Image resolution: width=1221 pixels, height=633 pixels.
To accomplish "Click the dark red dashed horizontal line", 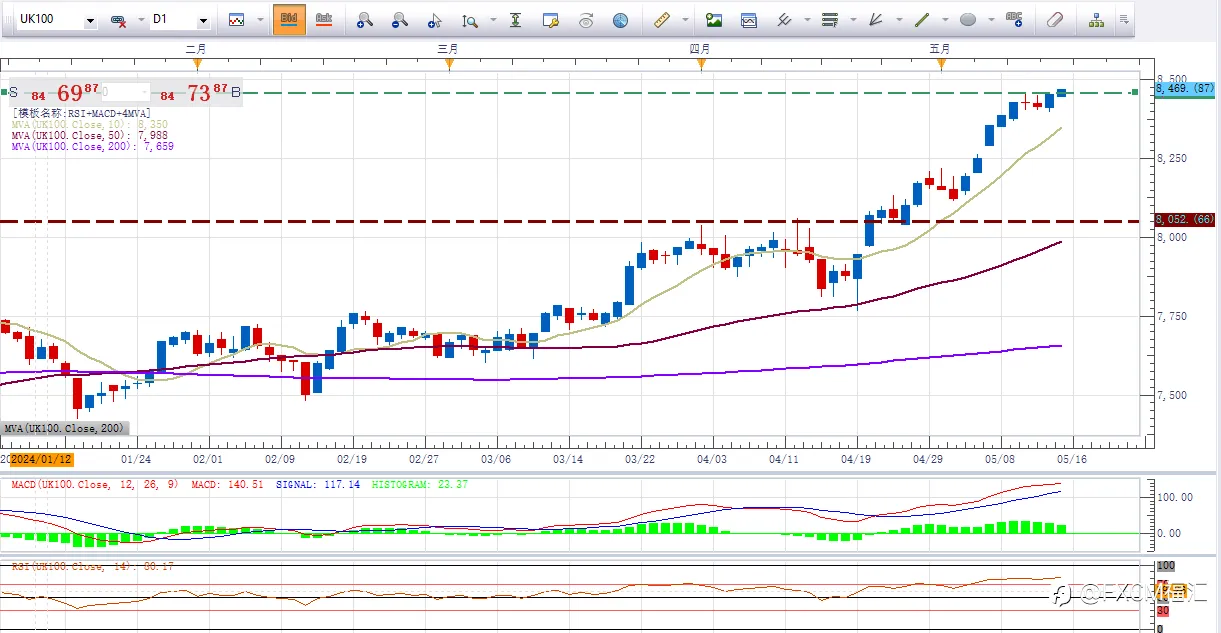I will point(570,221).
